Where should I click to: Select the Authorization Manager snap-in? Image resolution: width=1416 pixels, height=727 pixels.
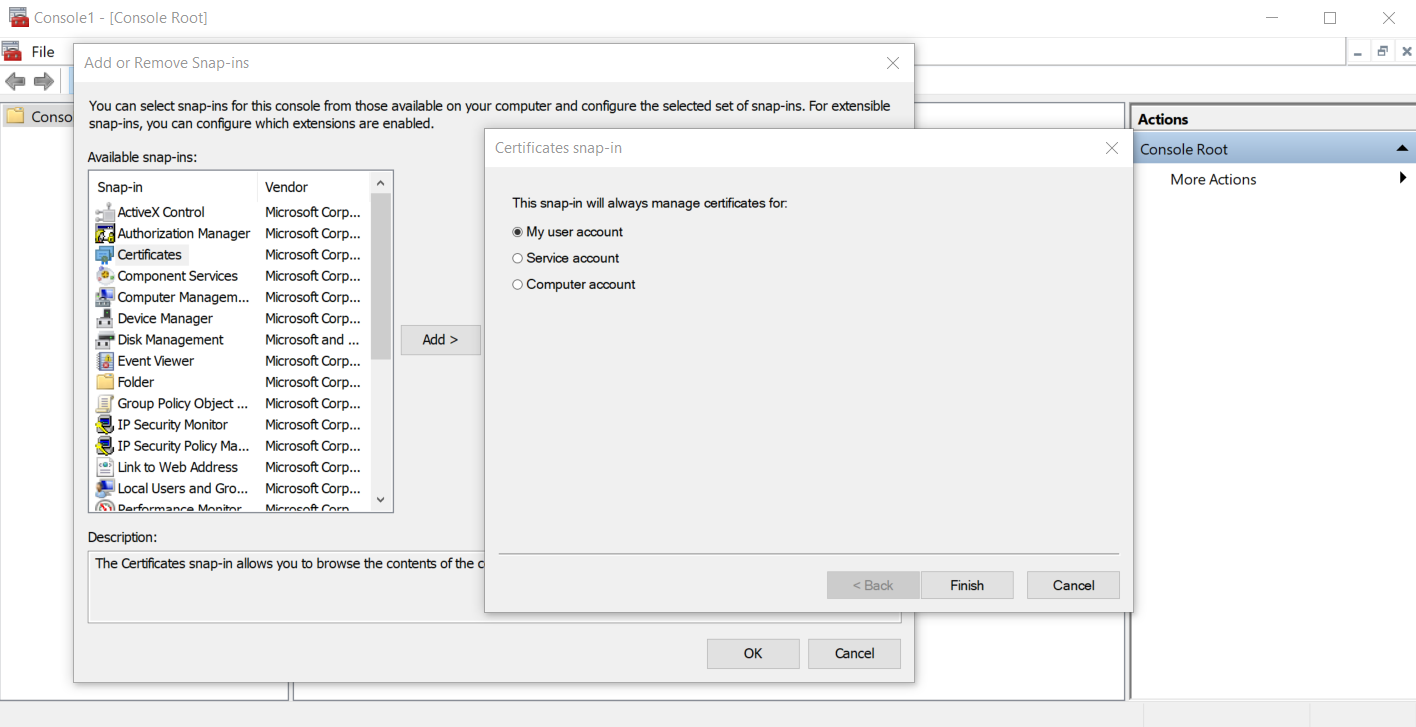click(104, 233)
